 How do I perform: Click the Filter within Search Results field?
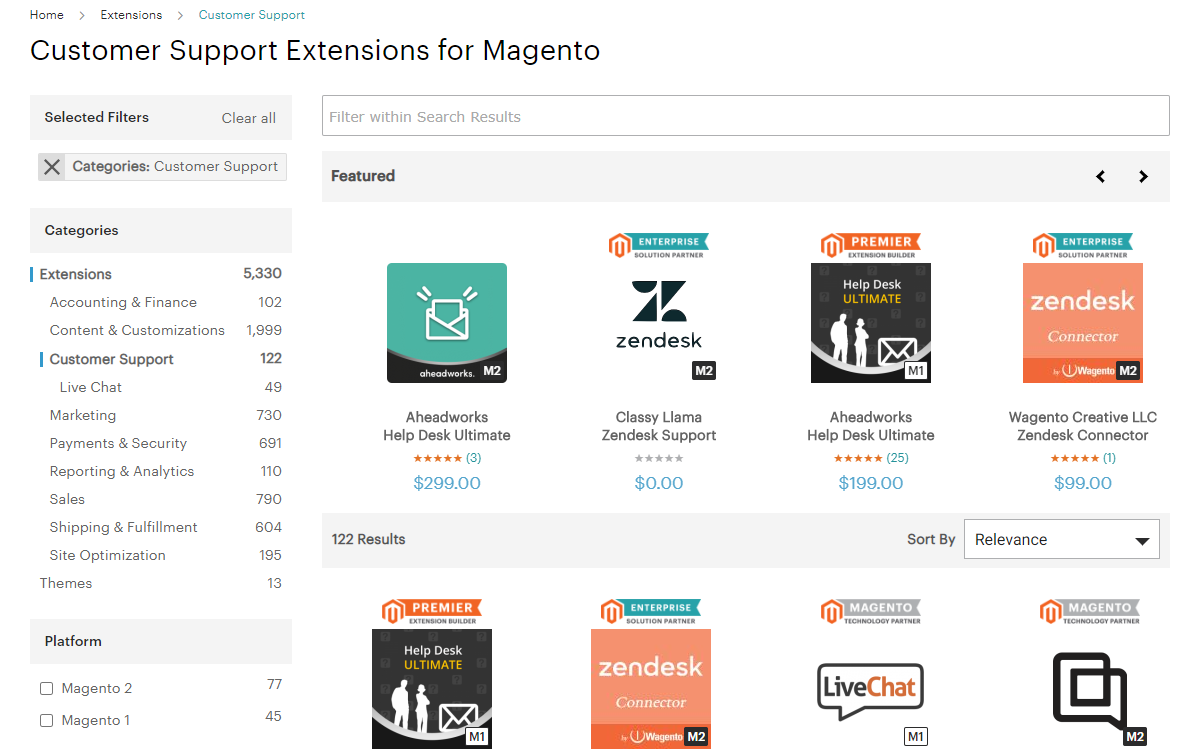(746, 116)
